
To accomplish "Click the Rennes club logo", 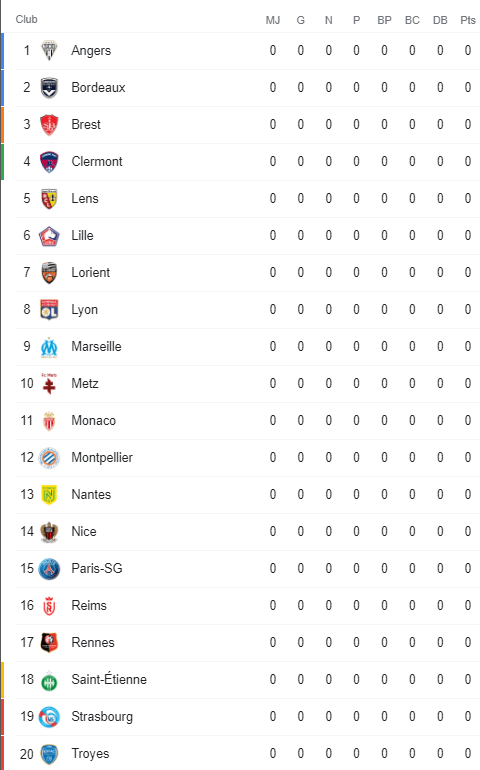I will (49, 643).
